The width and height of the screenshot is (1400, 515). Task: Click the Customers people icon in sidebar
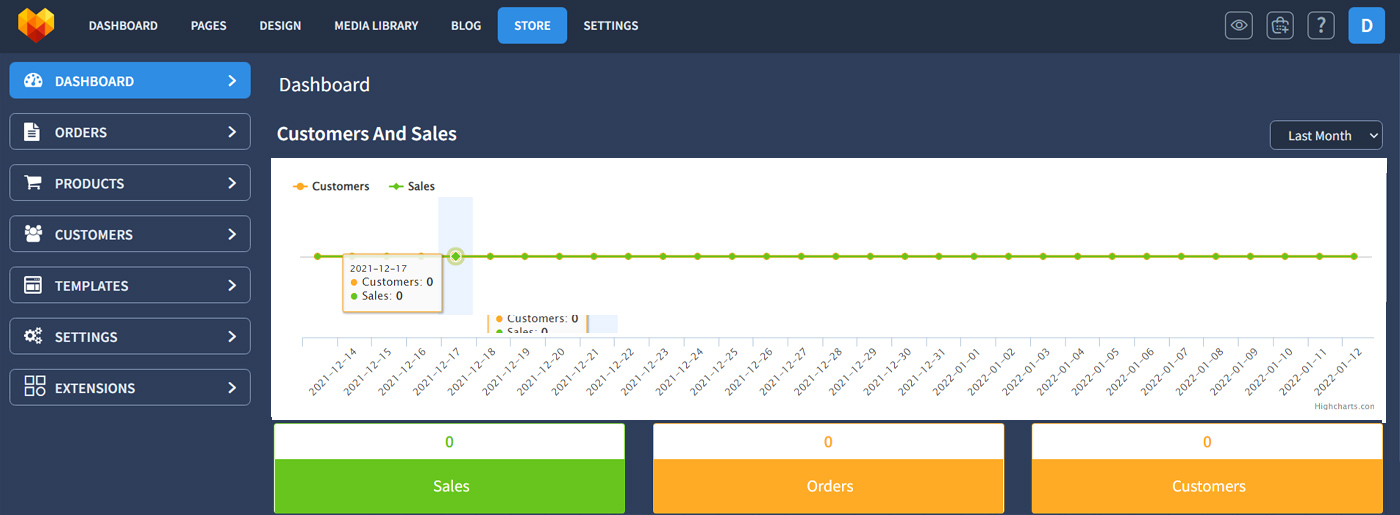coord(32,234)
